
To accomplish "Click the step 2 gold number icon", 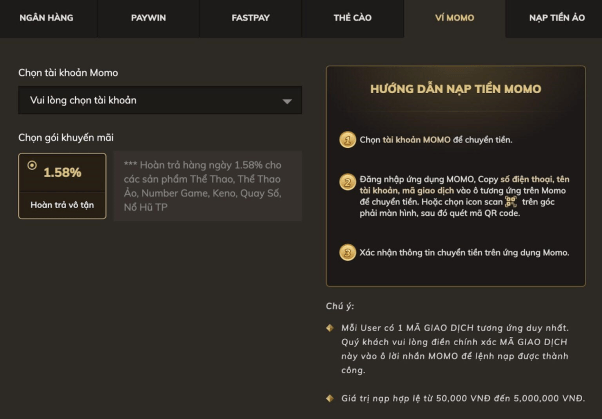I will [x=347, y=182].
